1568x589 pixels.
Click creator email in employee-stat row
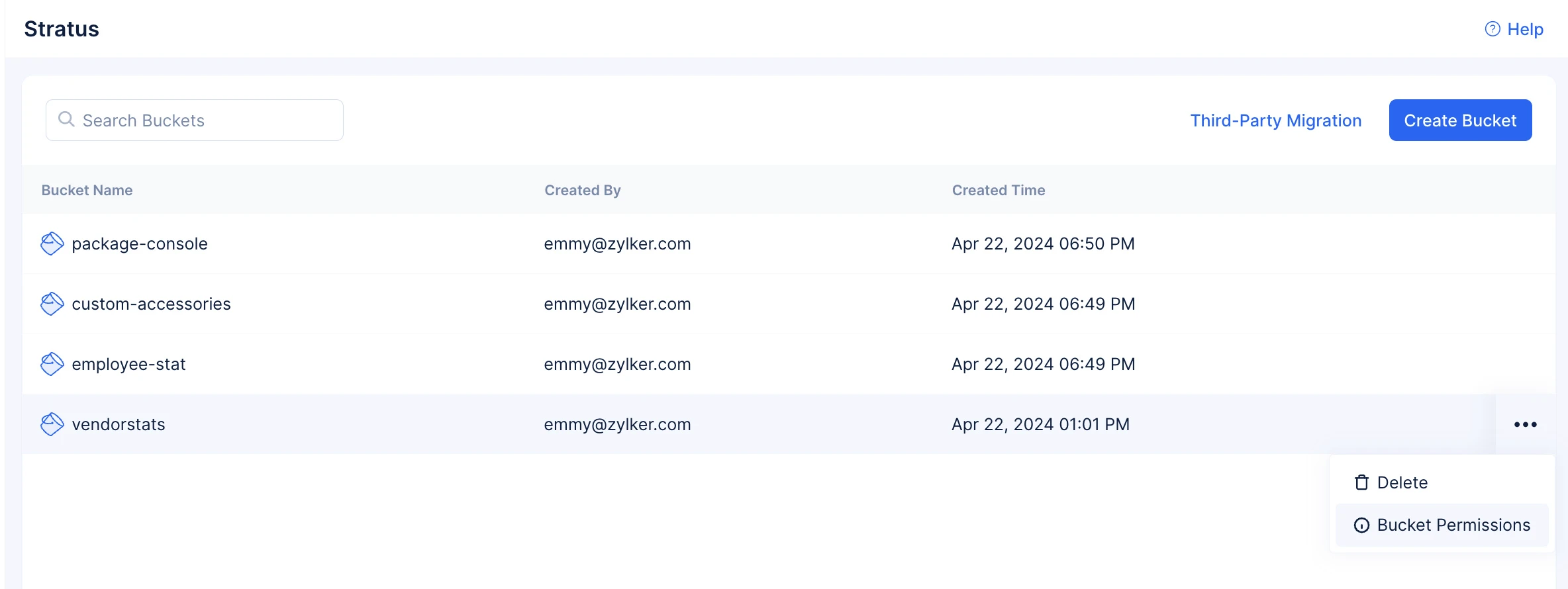click(x=617, y=364)
